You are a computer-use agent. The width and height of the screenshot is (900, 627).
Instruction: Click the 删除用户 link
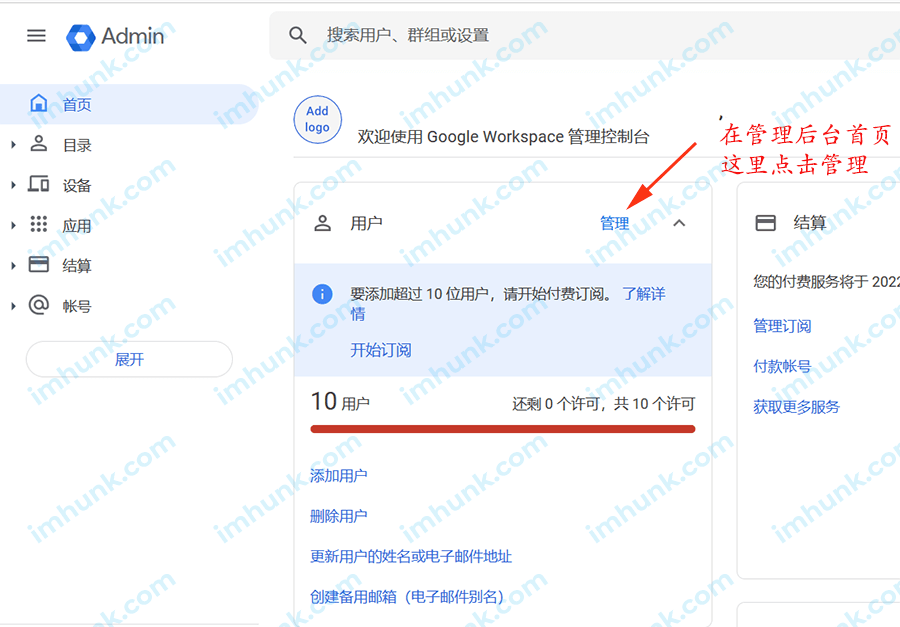(x=339, y=516)
